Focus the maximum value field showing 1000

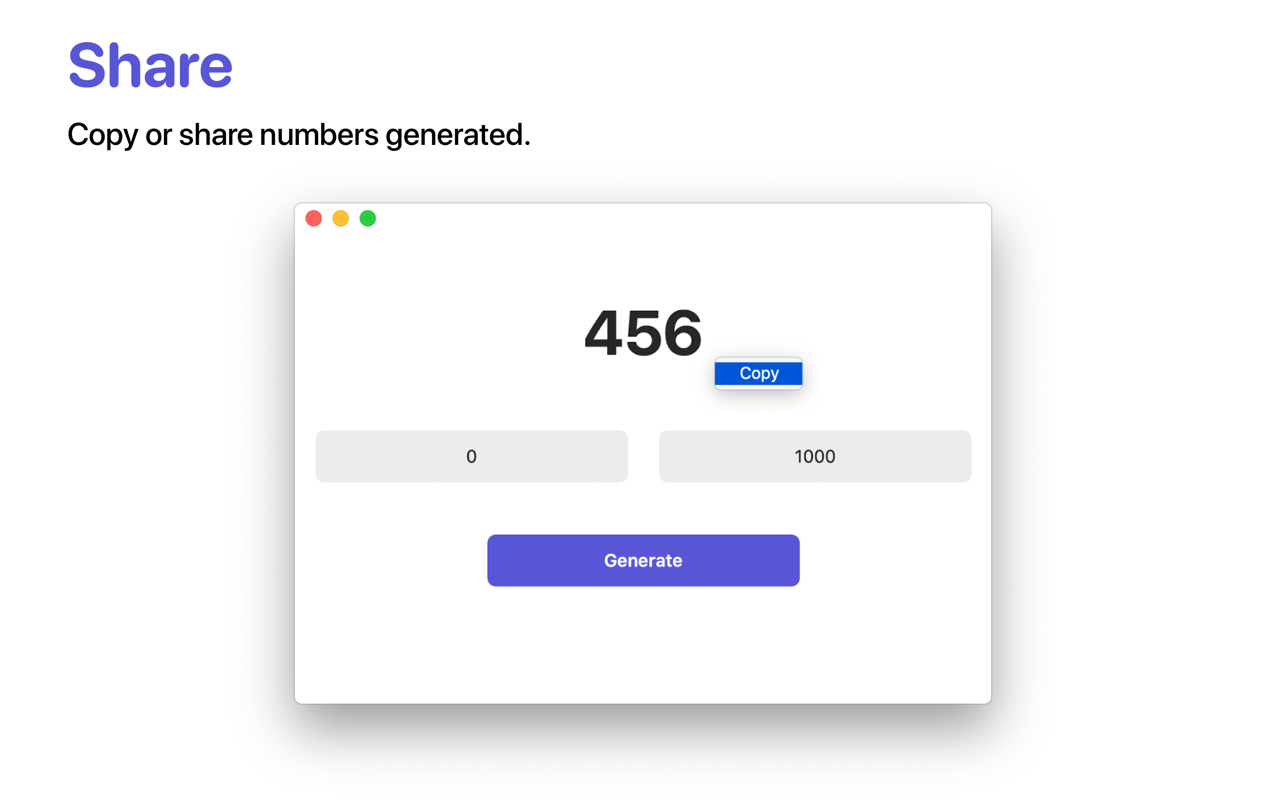point(814,456)
